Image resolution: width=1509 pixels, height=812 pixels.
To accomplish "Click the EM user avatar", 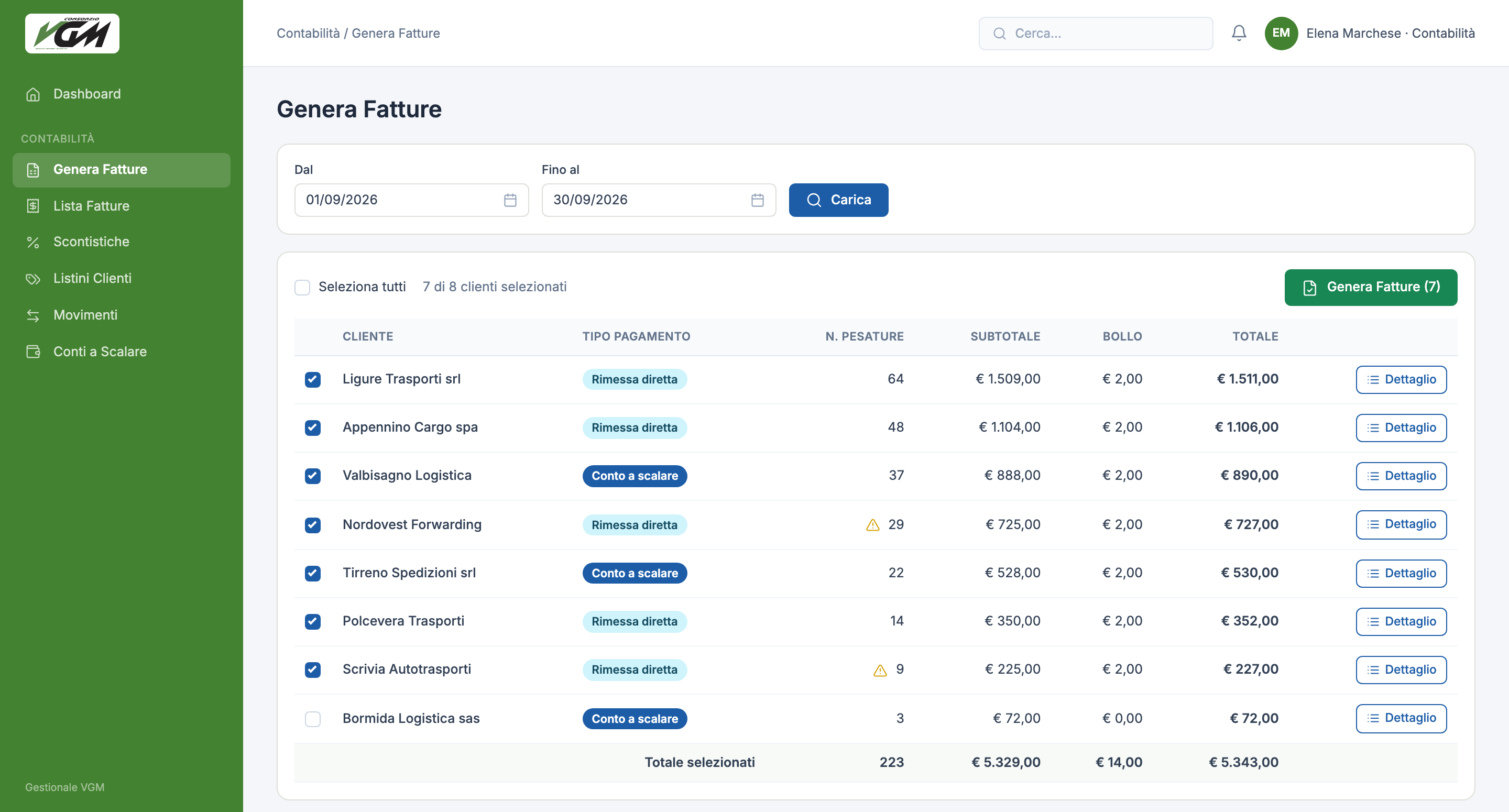I will [x=1281, y=34].
